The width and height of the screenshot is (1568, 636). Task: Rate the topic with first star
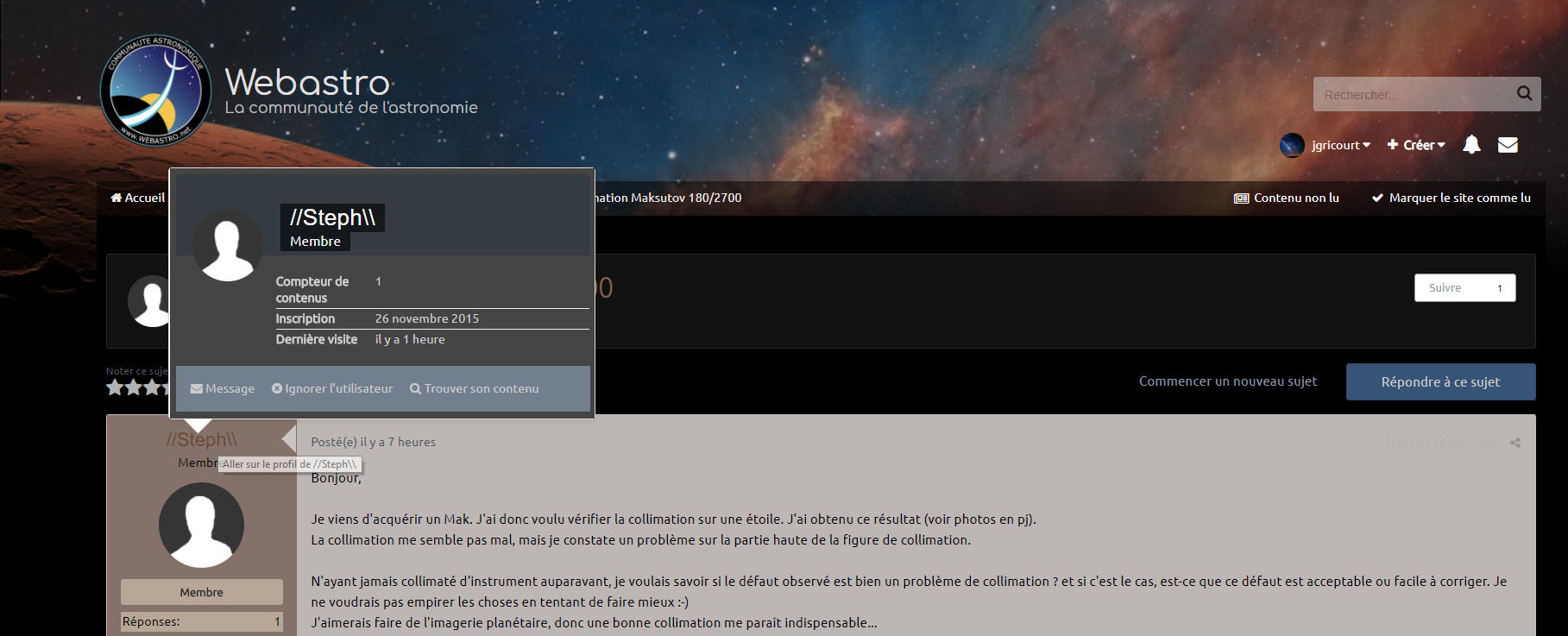pos(115,387)
